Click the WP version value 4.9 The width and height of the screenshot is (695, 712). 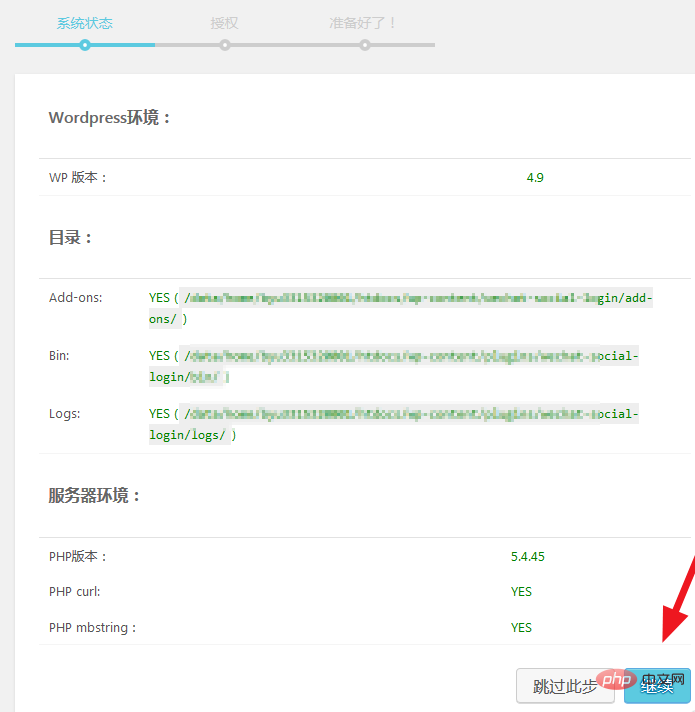coord(535,178)
